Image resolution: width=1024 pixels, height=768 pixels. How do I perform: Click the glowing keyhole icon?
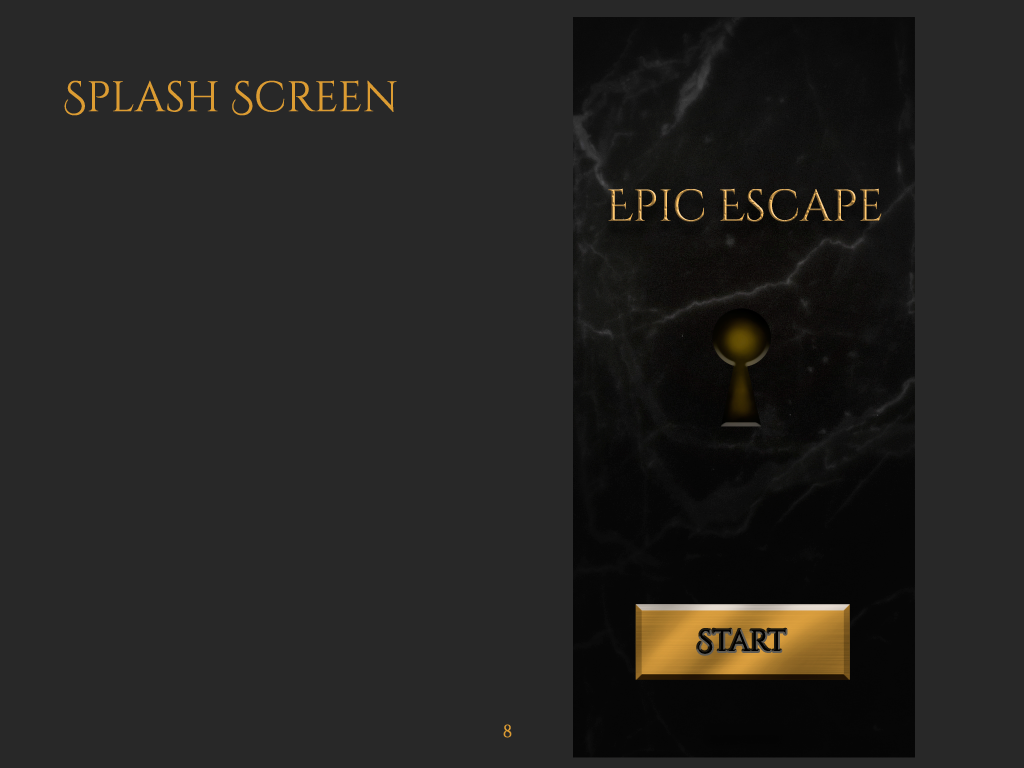click(741, 368)
